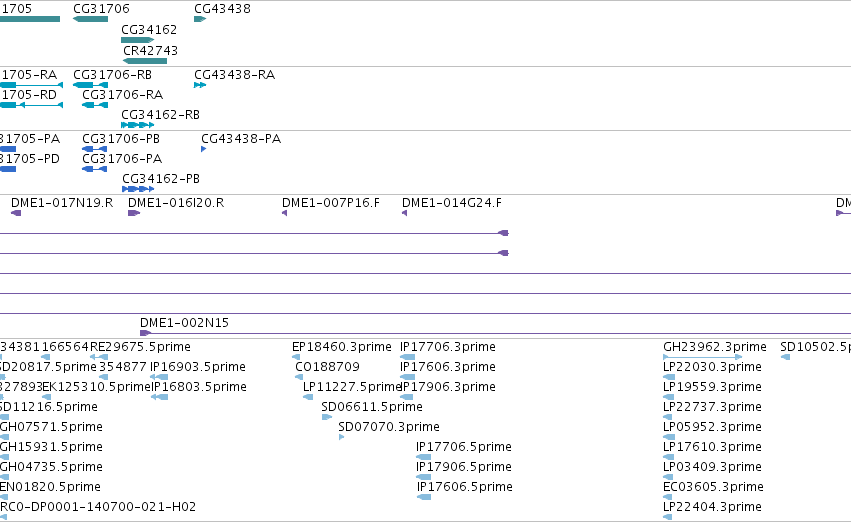Click the DME1-002N15 BAC label
The image size is (851, 522).
(x=185, y=322)
